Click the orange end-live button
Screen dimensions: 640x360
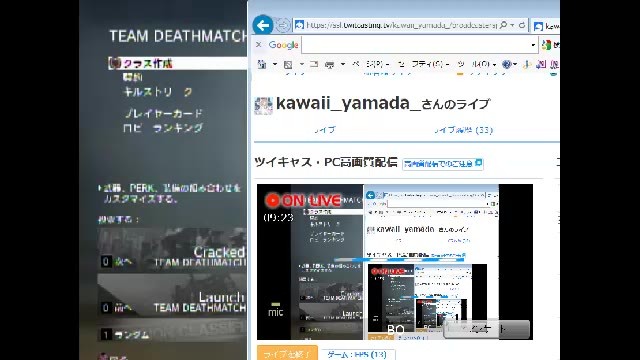coord(287,353)
